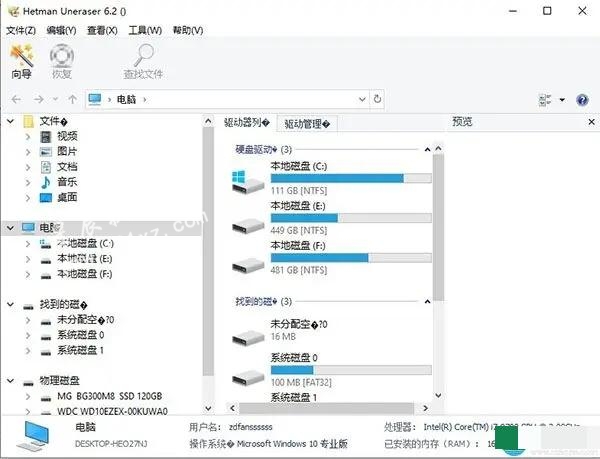Switch to the 驱动管理器 tab

(307, 124)
